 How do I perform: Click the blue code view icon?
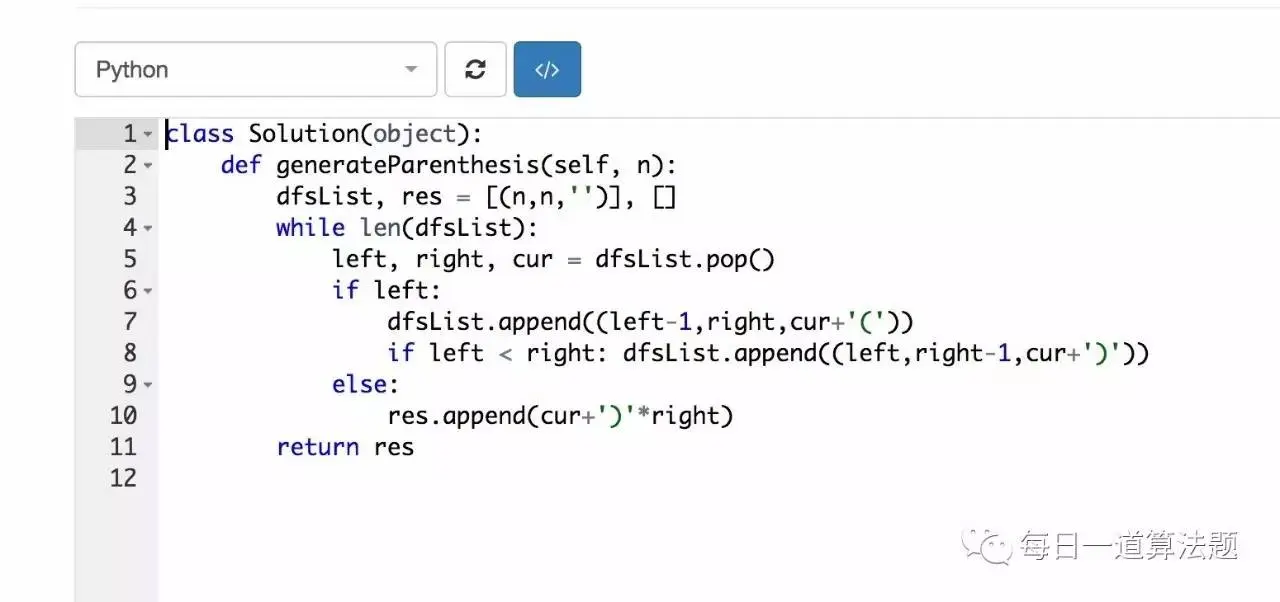[x=547, y=69]
